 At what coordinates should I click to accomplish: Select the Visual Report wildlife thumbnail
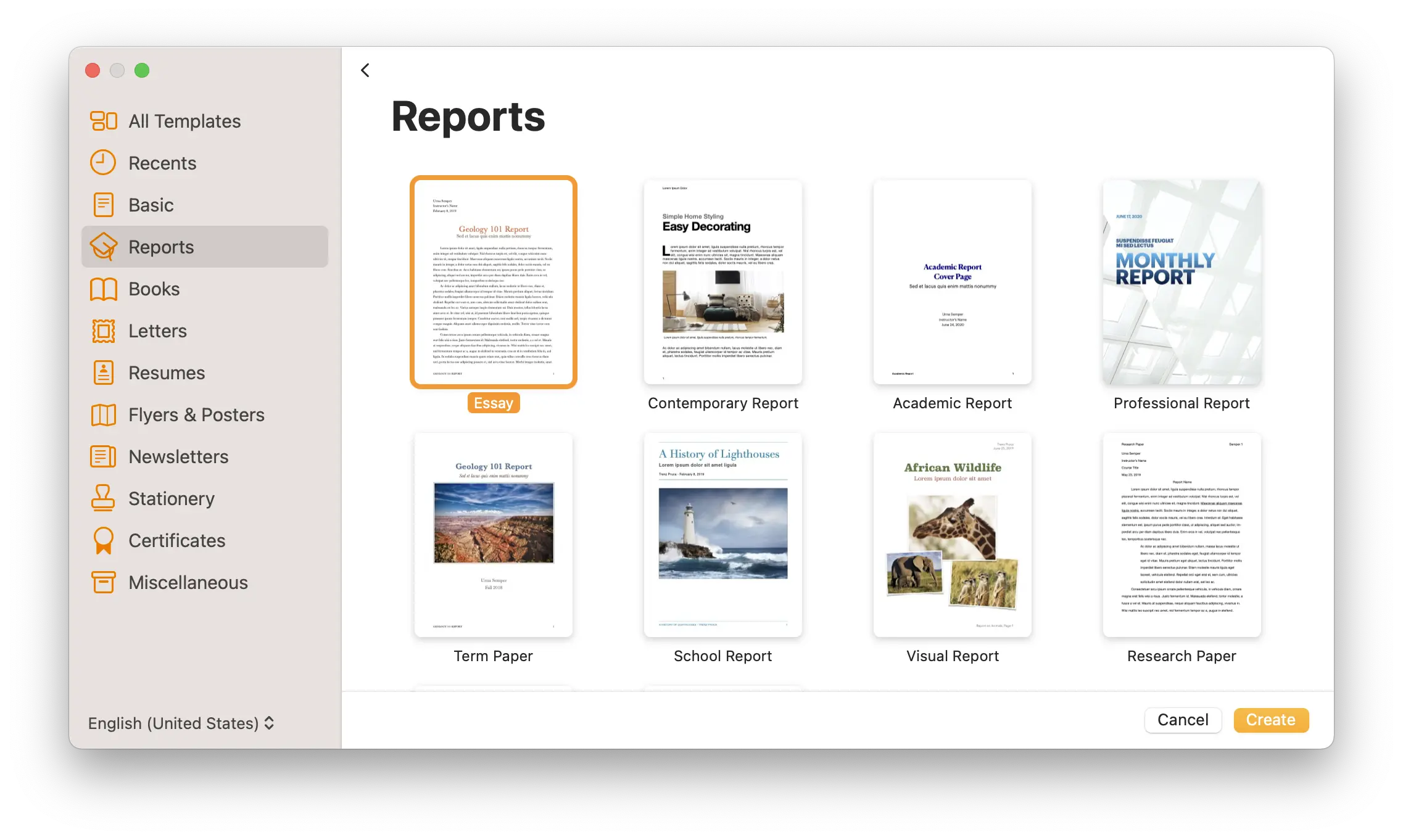point(953,535)
